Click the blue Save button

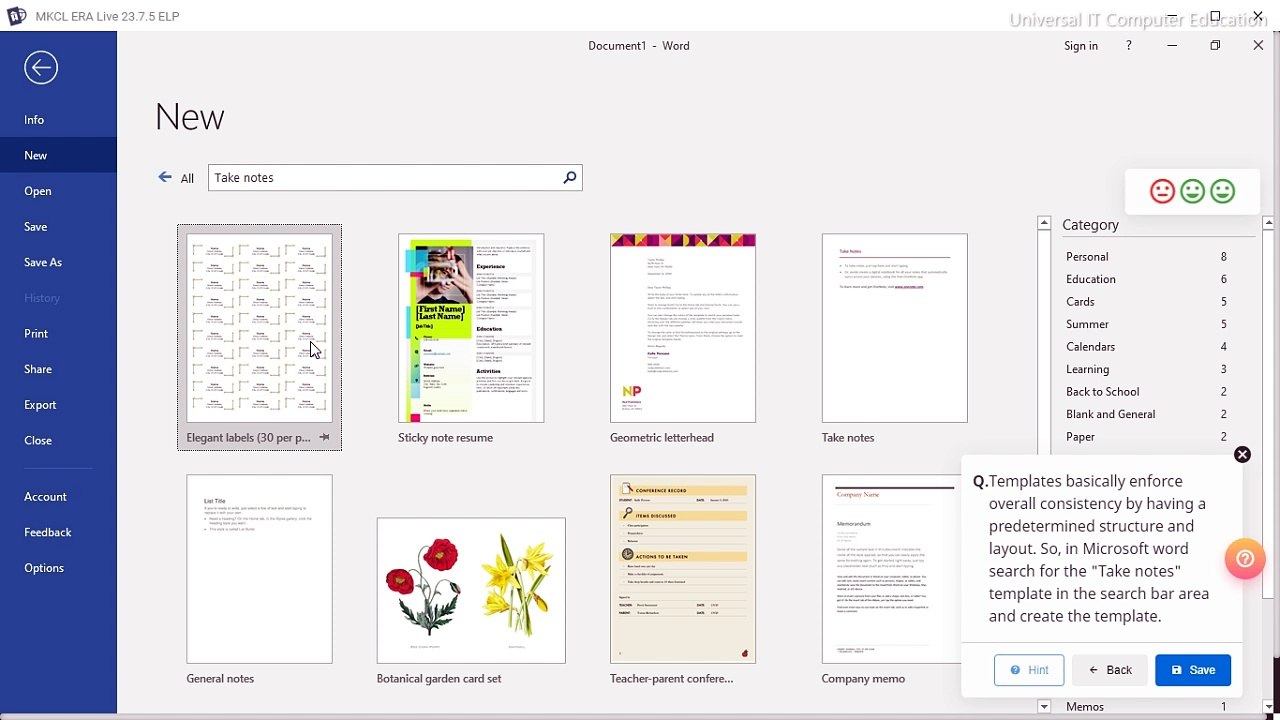(x=1192, y=670)
